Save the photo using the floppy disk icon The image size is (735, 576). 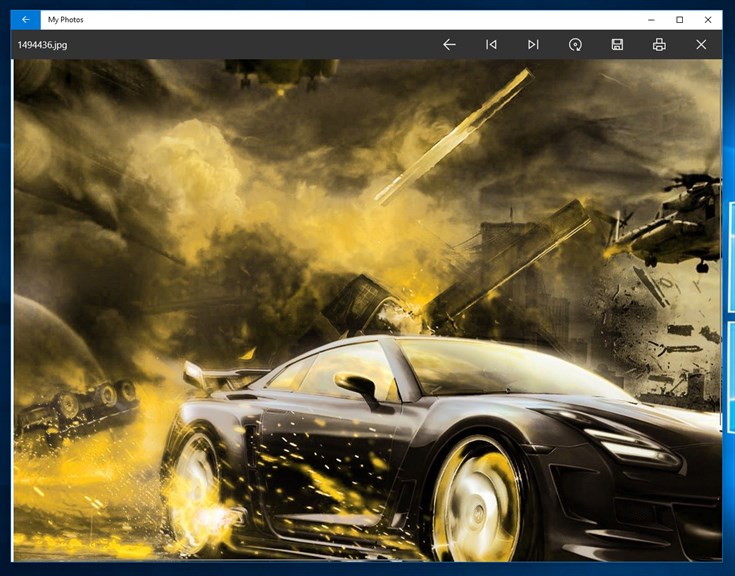point(617,45)
